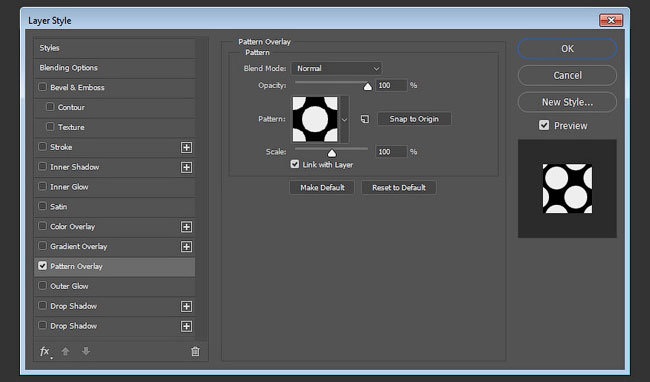Move effect down with the down arrow icon
The height and width of the screenshot is (382, 650).
tap(86, 351)
